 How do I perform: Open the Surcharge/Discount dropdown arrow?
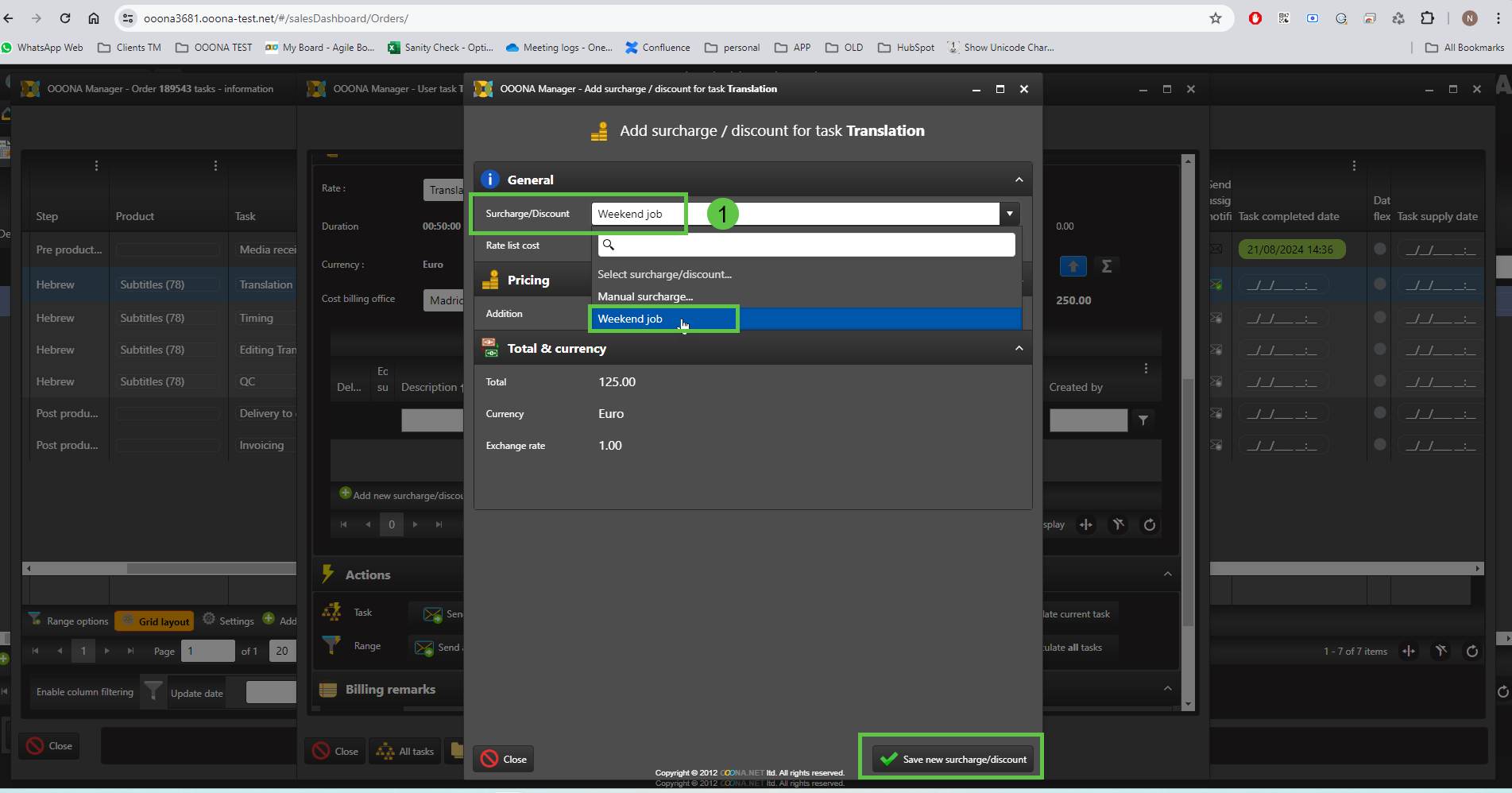1009,214
